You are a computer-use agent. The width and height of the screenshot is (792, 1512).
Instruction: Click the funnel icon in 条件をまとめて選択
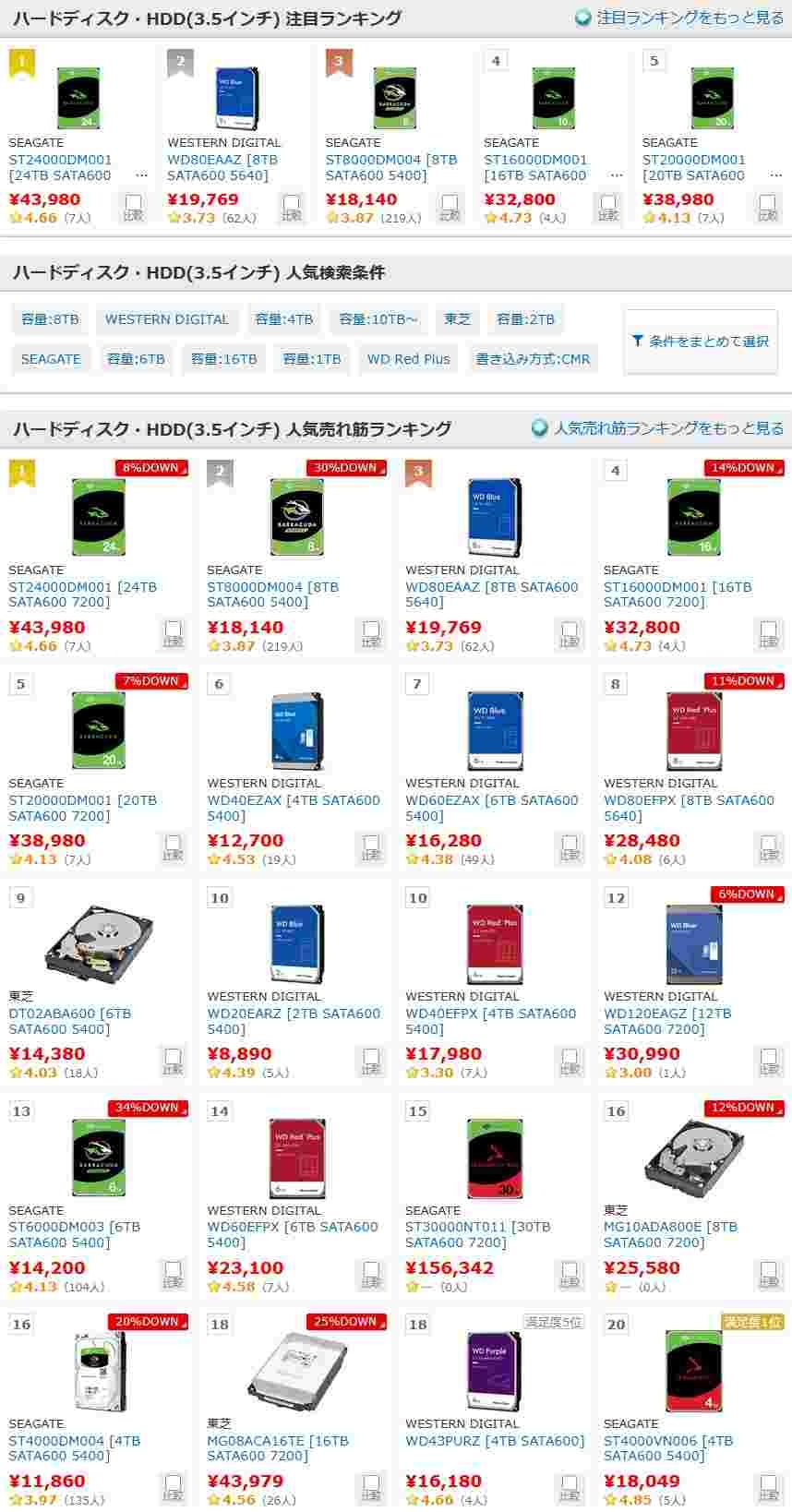637,341
